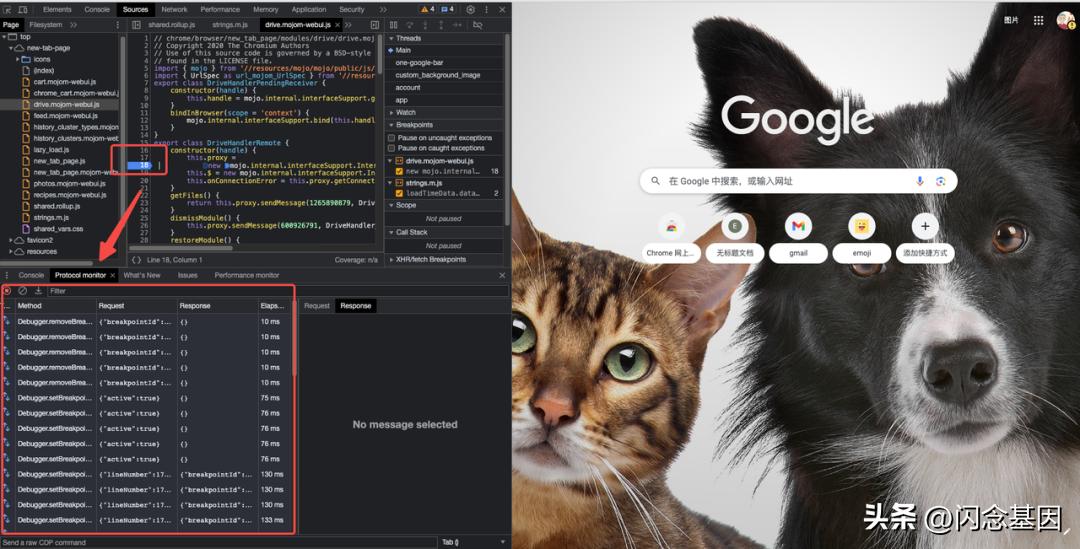Click the Step out button
1080x549 pixels.
[x=441, y=25]
